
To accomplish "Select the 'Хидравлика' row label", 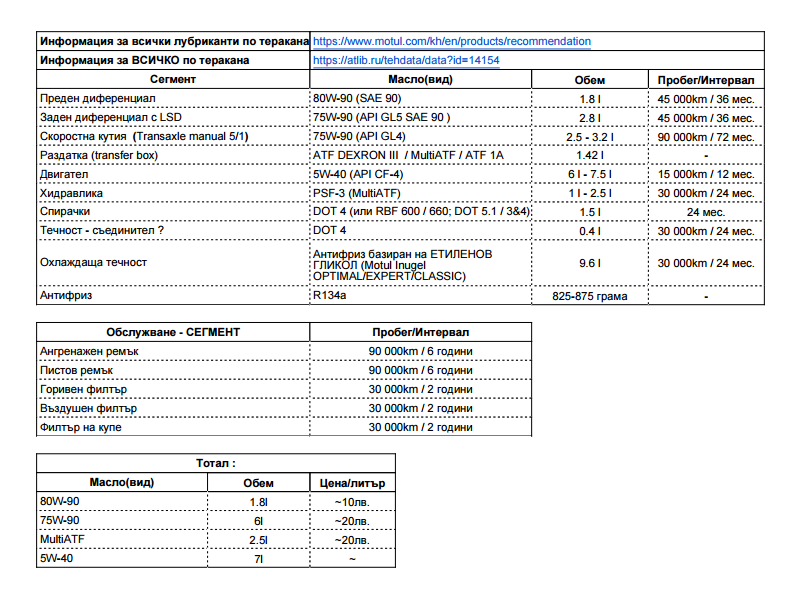I will pyautogui.click(x=173, y=193).
